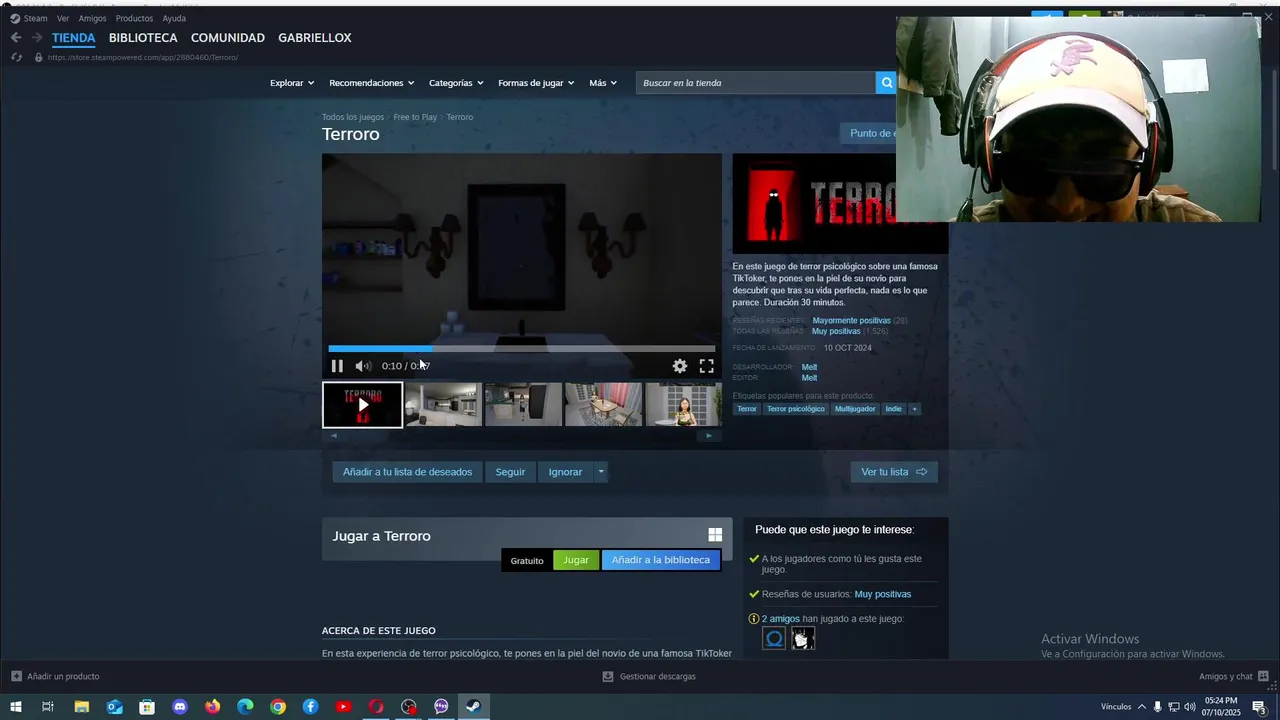Image resolution: width=1280 pixels, height=720 pixels.
Task: Click the Seguir button
Action: [510, 472]
